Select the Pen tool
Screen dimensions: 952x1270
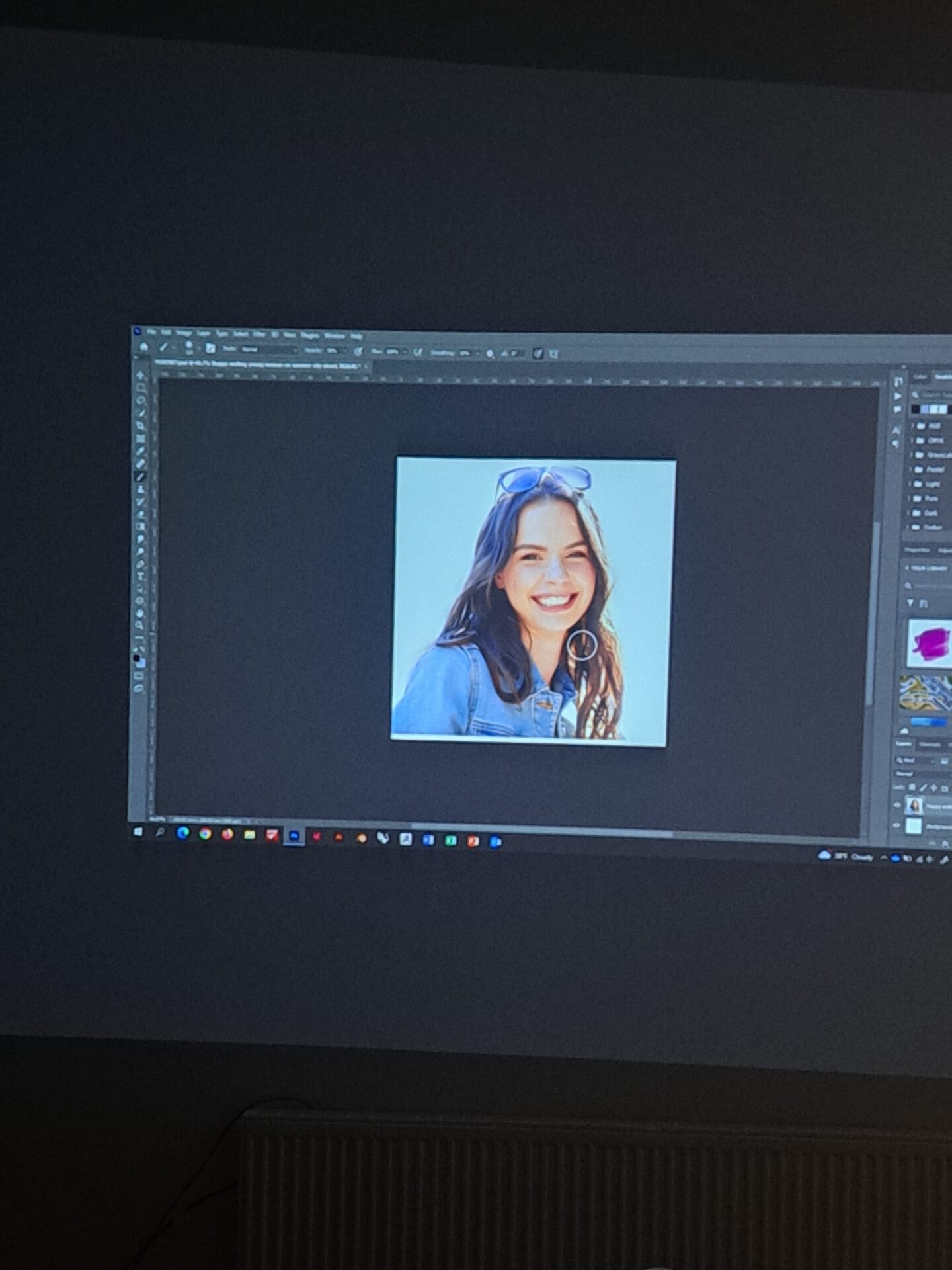pyautogui.click(x=140, y=564)
